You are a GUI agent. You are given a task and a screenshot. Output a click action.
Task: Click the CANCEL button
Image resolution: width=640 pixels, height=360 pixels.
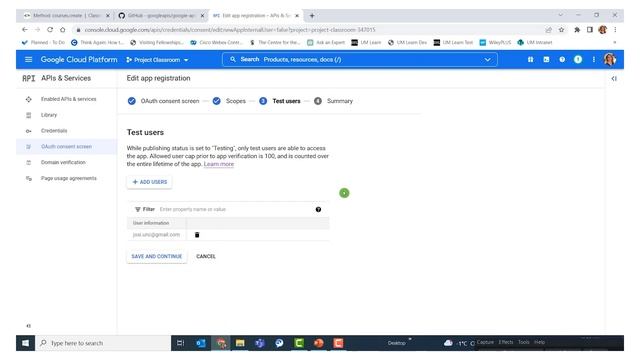206,256
